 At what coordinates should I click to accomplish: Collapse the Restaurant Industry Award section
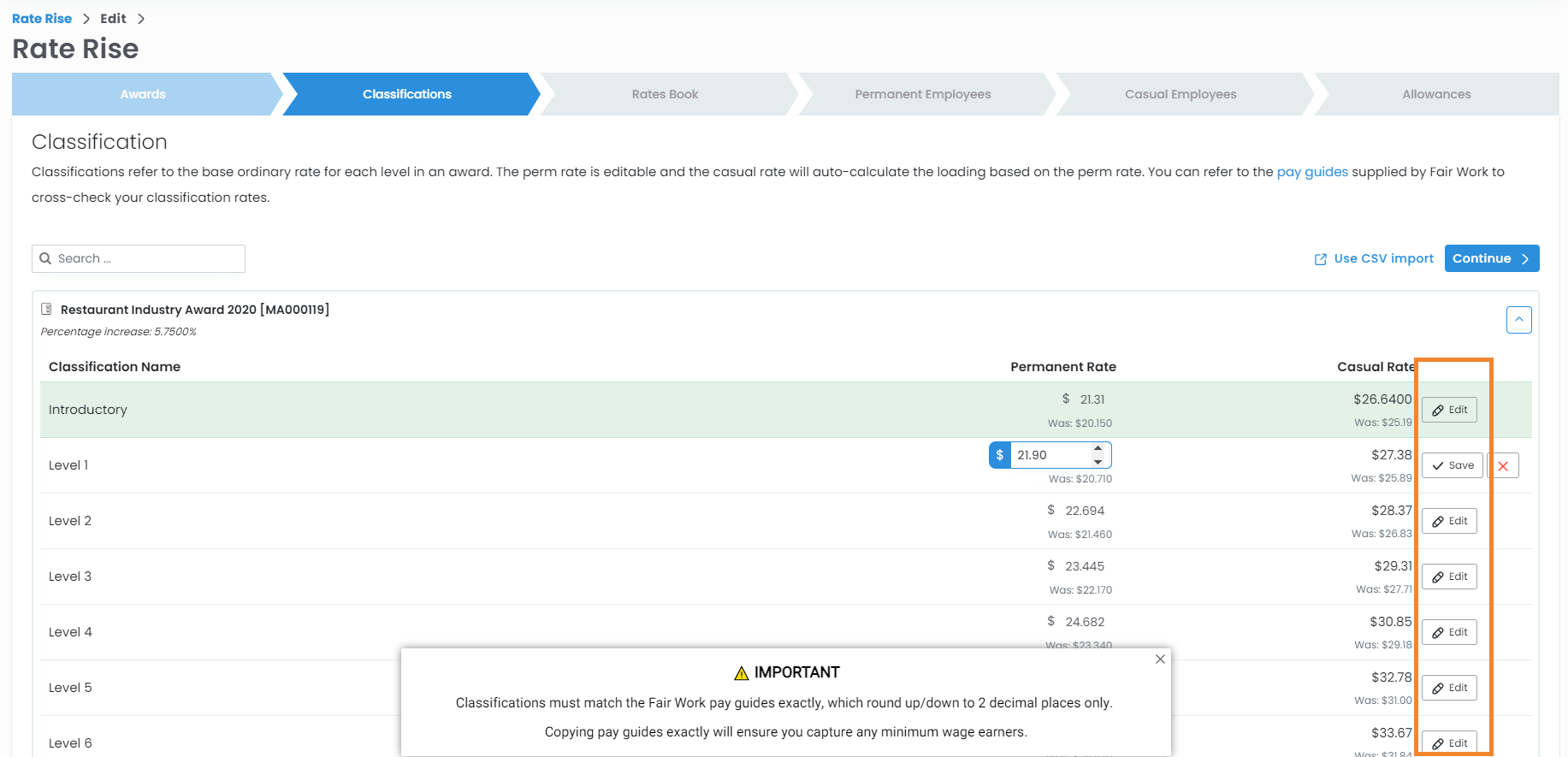pos(1518,320)
